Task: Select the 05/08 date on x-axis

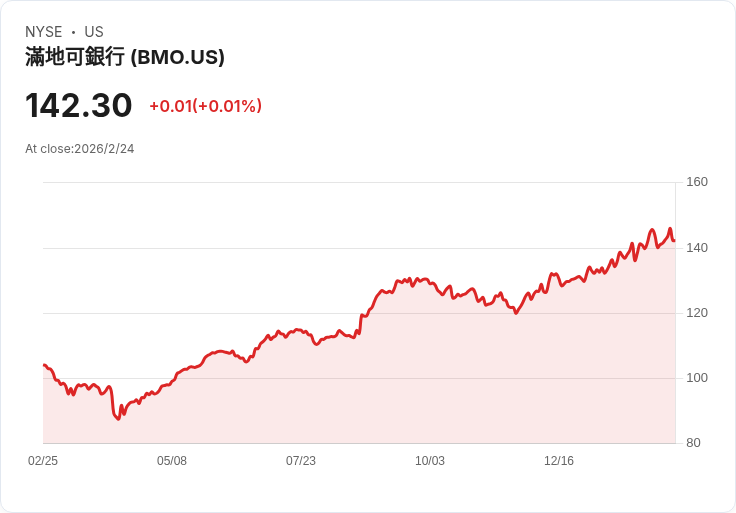Action: (x=172, y=461)
